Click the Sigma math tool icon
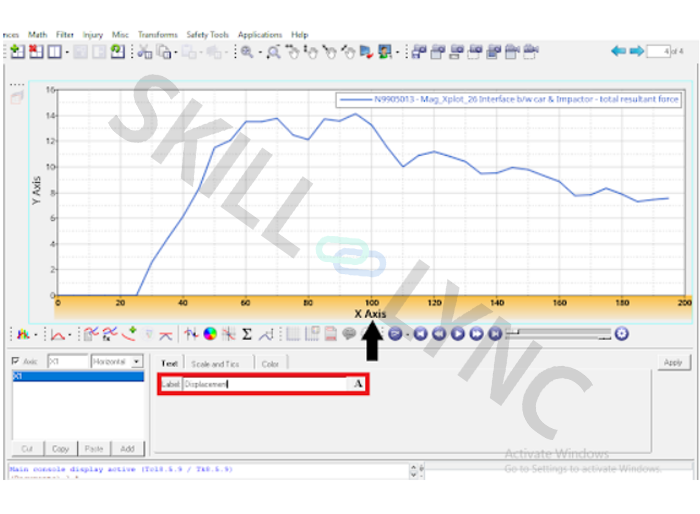The height and width of the screenshot is (514, 700). [x=247, y=334]
